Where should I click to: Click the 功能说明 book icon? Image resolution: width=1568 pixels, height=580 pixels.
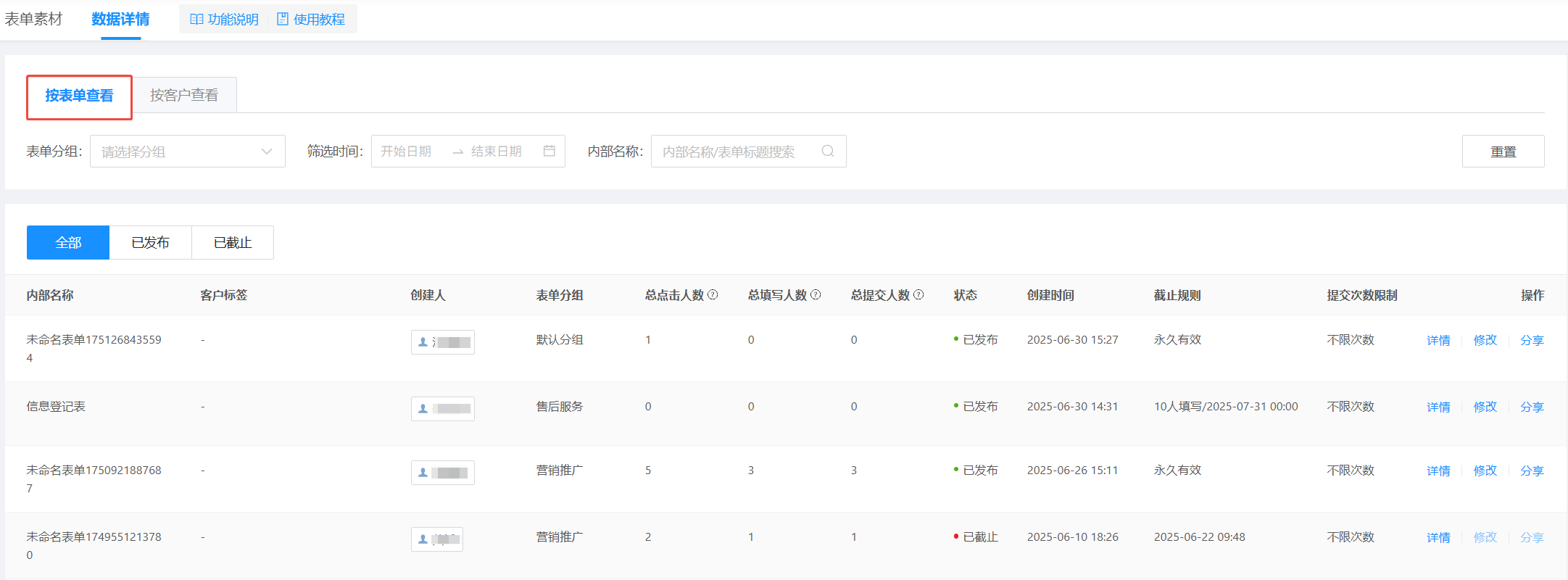tap(196, 20)
